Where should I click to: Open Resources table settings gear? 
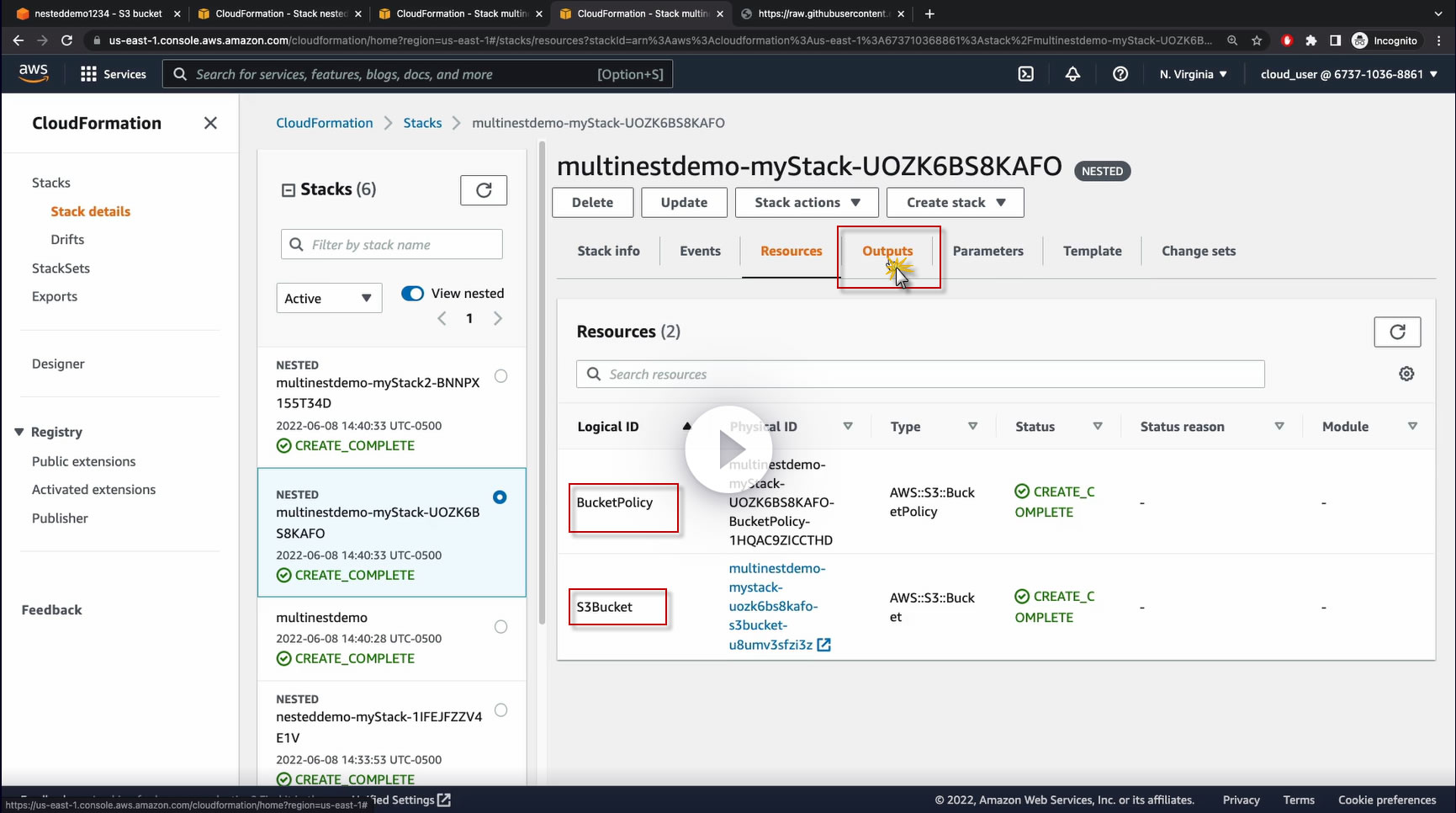tap(1406, 374)
